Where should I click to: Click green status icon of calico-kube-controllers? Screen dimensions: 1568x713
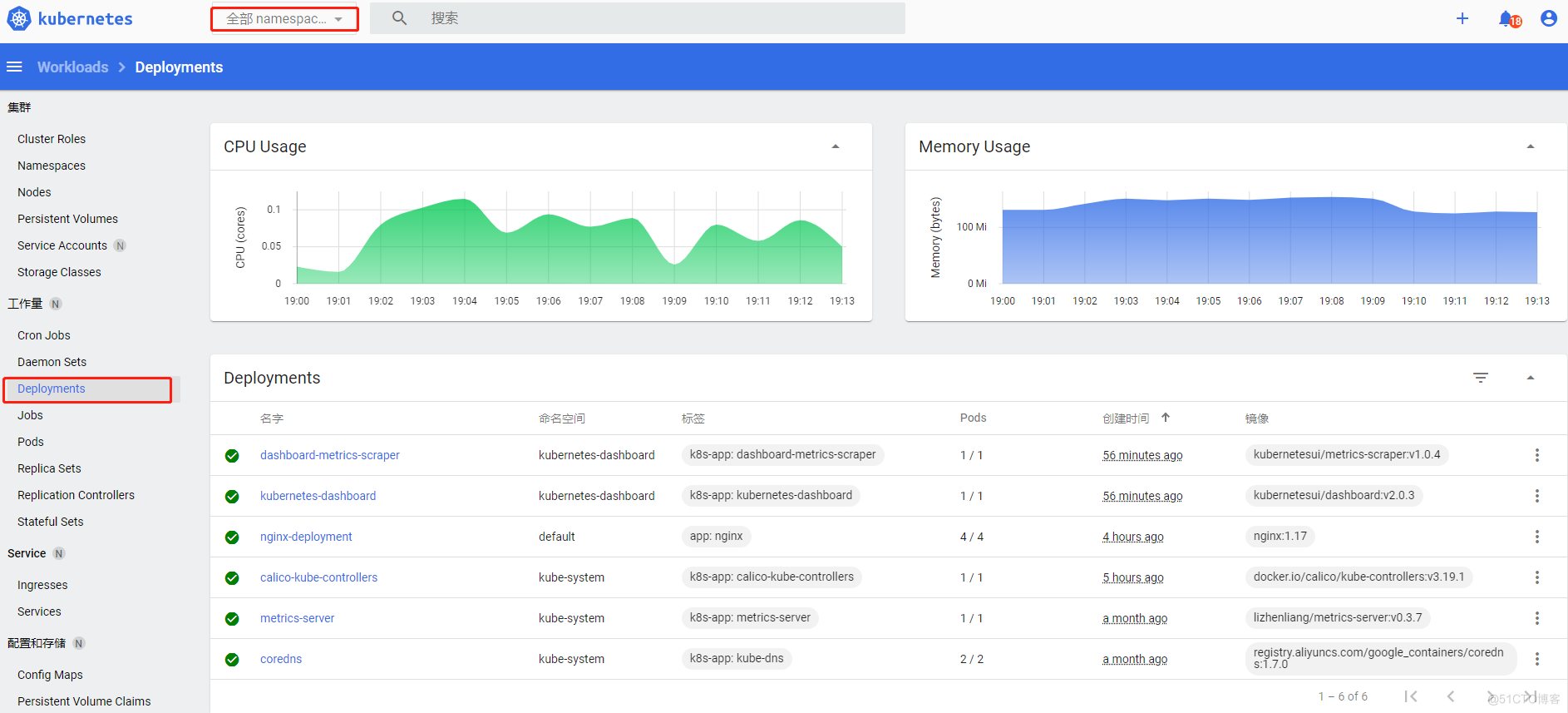click(232, 578)
